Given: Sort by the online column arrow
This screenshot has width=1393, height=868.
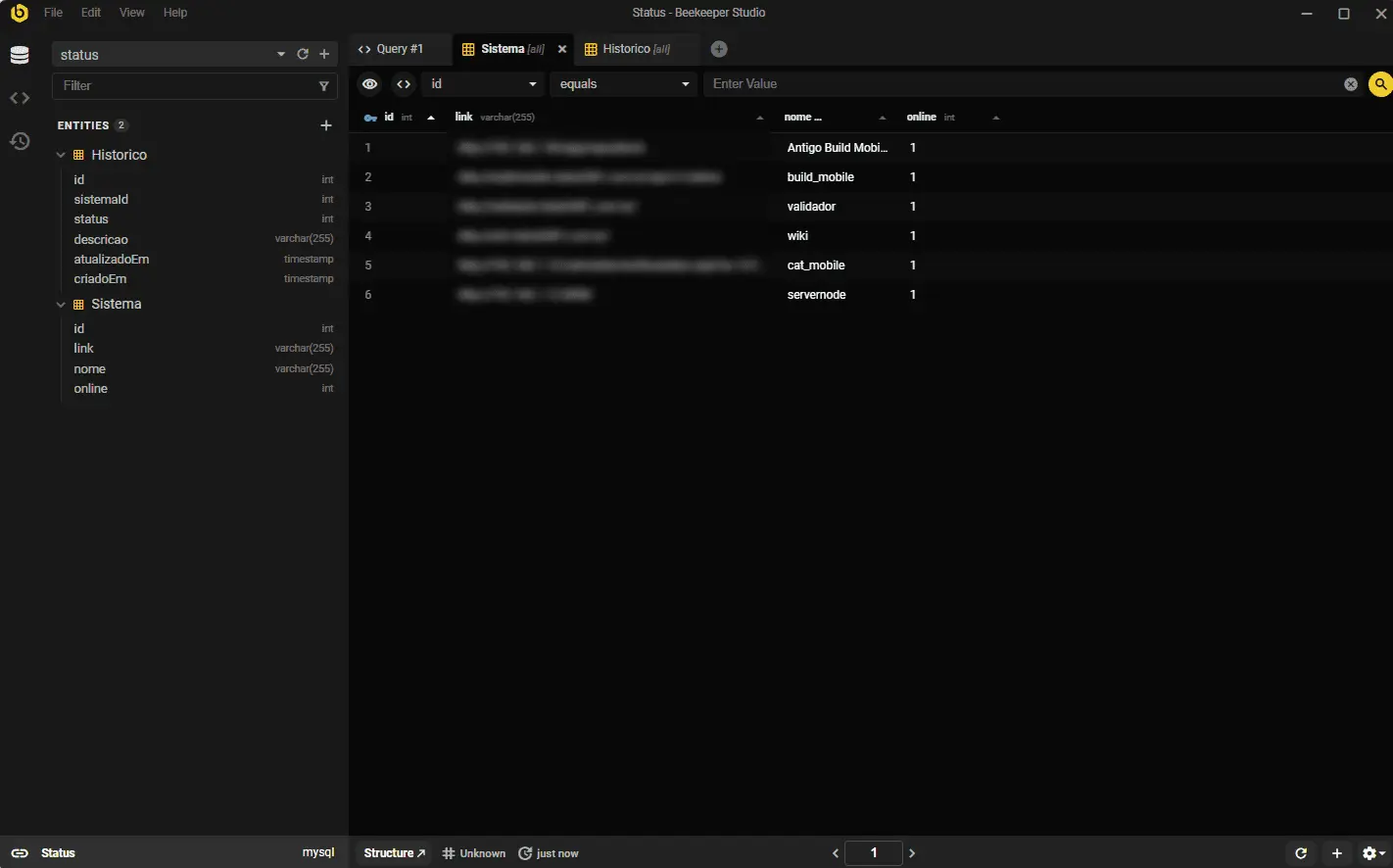Looking at the screenshot, I should (x=996, y=118).
